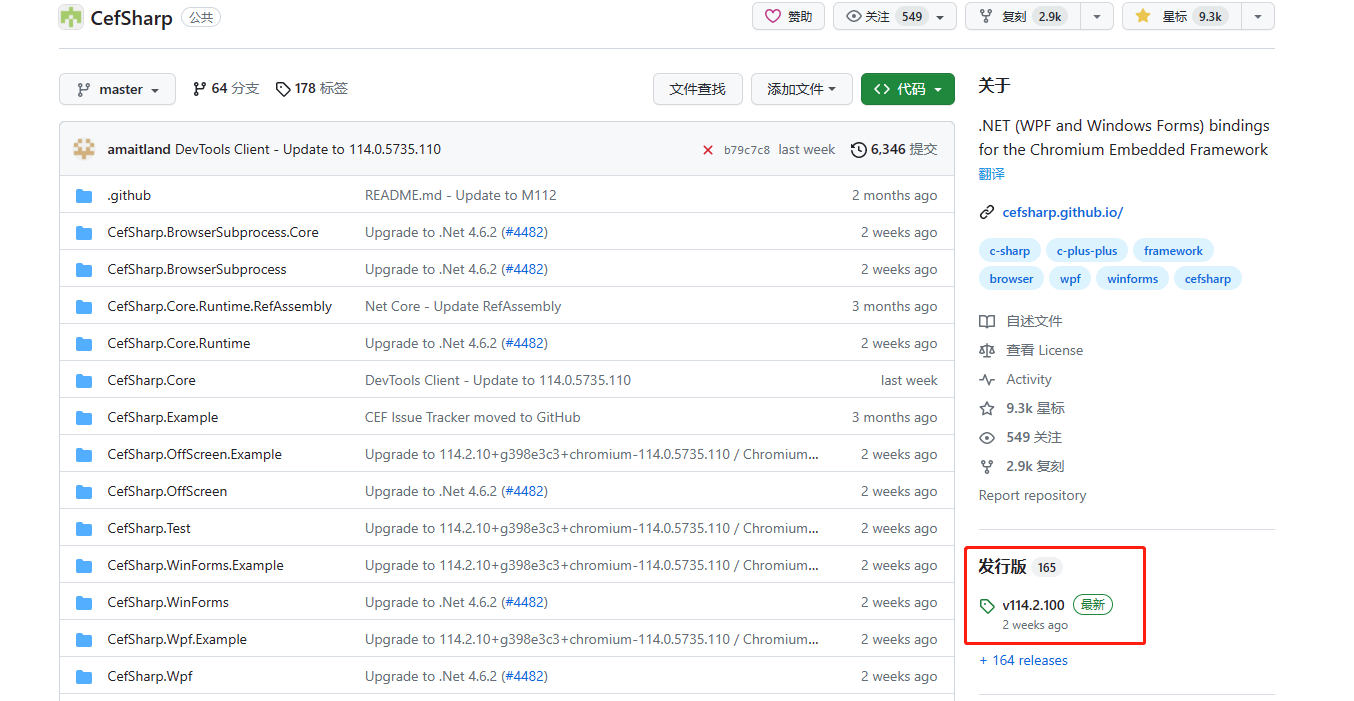Open the CefSharp.OffScreen folder
Image resolution: width=1354 pixels, height=701 pixels.
[167, 492]
